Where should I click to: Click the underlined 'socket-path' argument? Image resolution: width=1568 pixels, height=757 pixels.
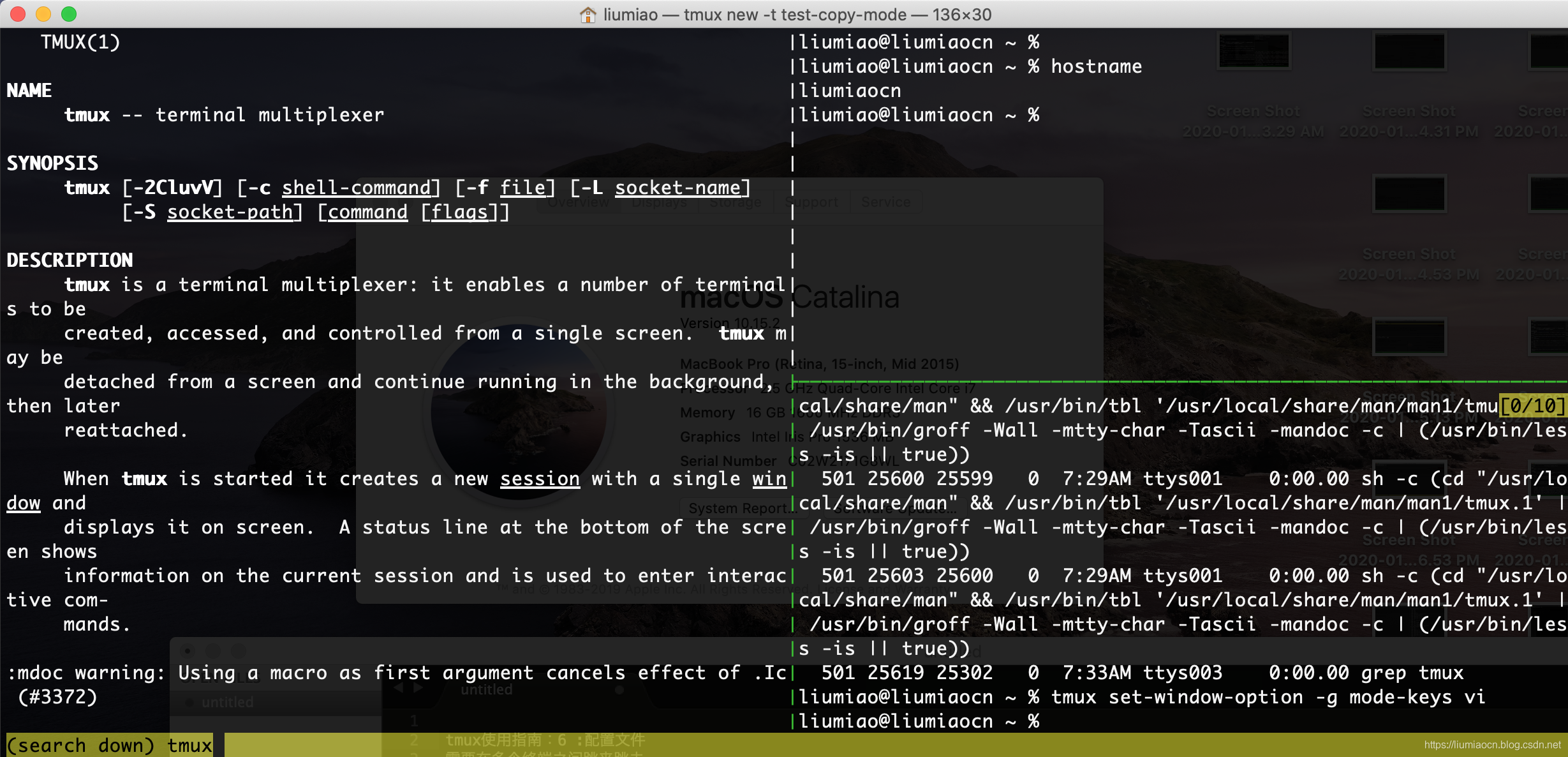coord(230,212)
